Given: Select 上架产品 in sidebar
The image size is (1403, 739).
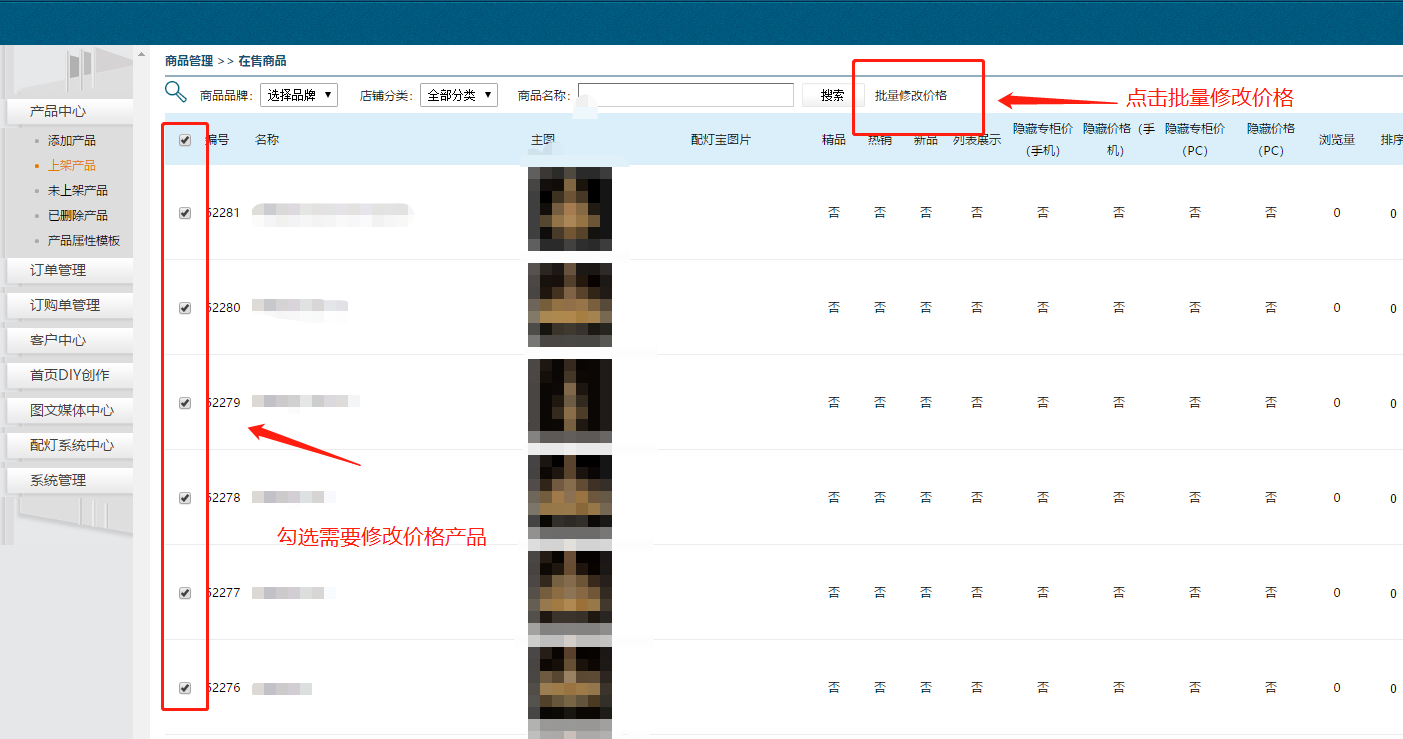Looking at the screenshot, I should pyautogui.click(x=72, y=166).
